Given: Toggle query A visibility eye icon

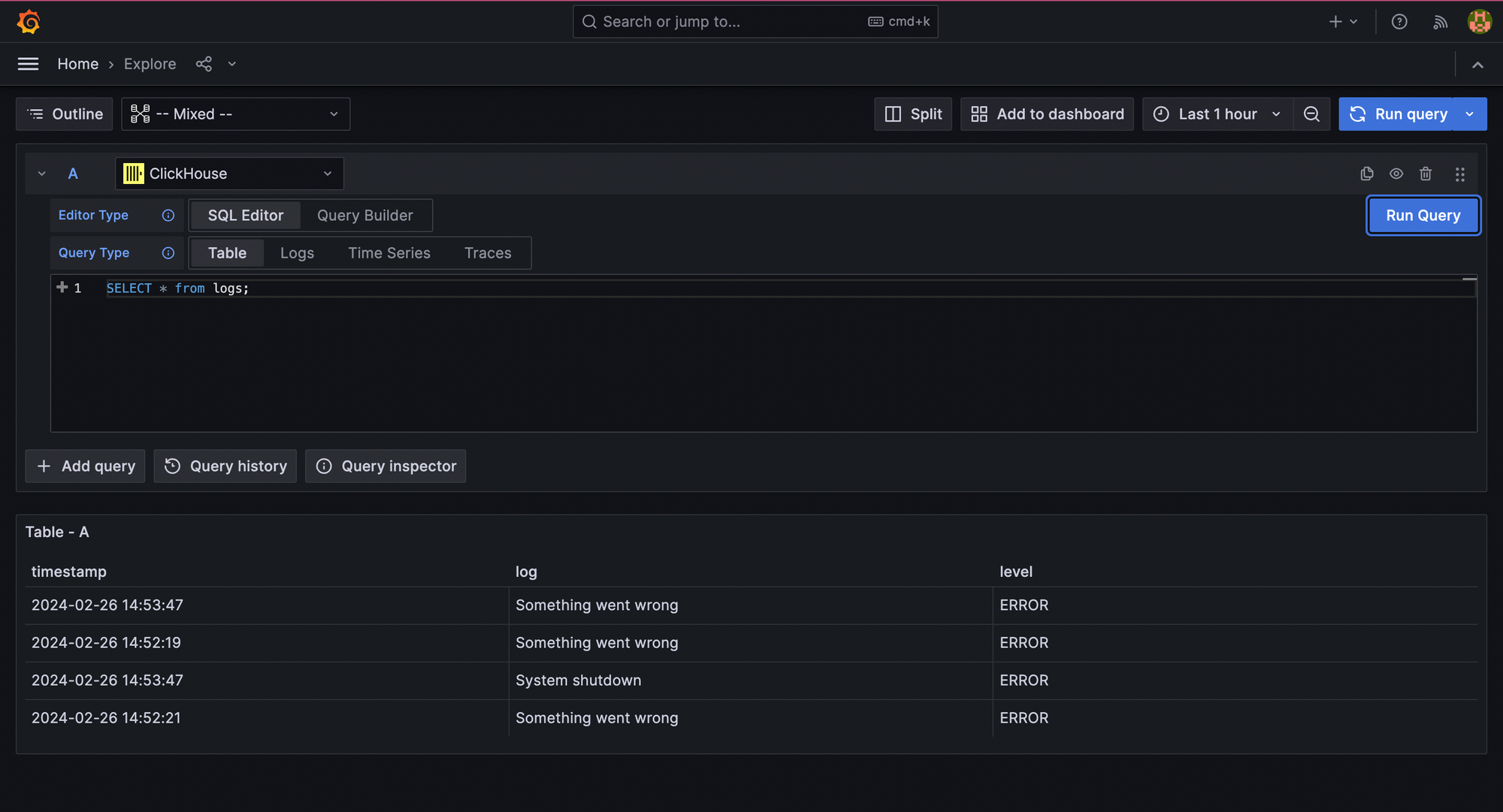Looking at the screenshot, I should coord(1396,174).
